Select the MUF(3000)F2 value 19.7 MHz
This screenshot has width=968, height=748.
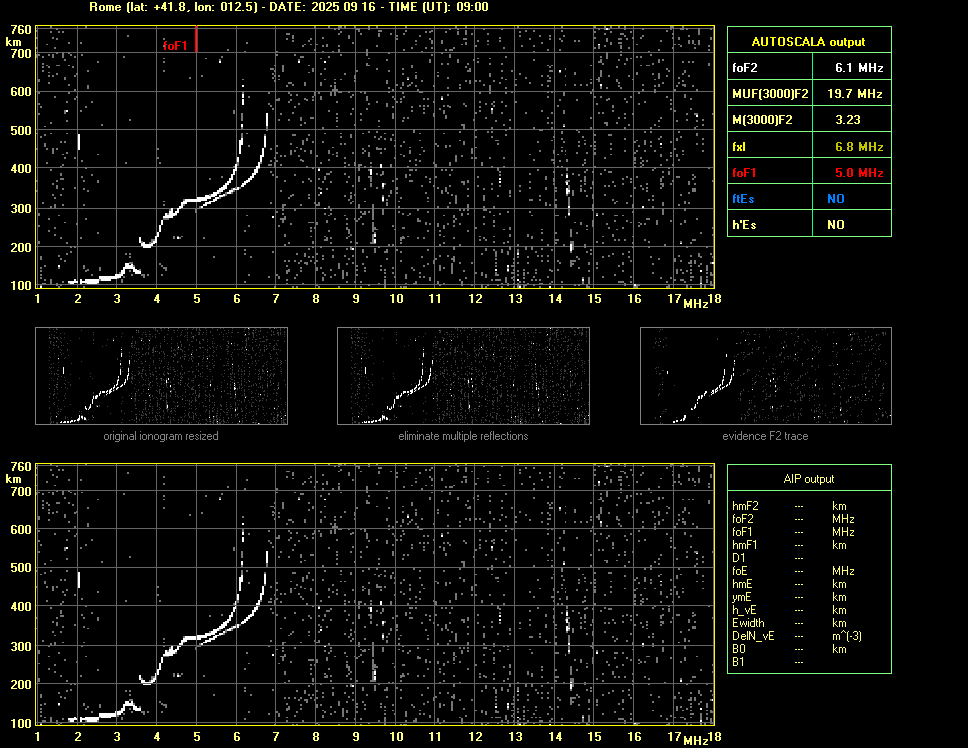click(x=854, y=94)
